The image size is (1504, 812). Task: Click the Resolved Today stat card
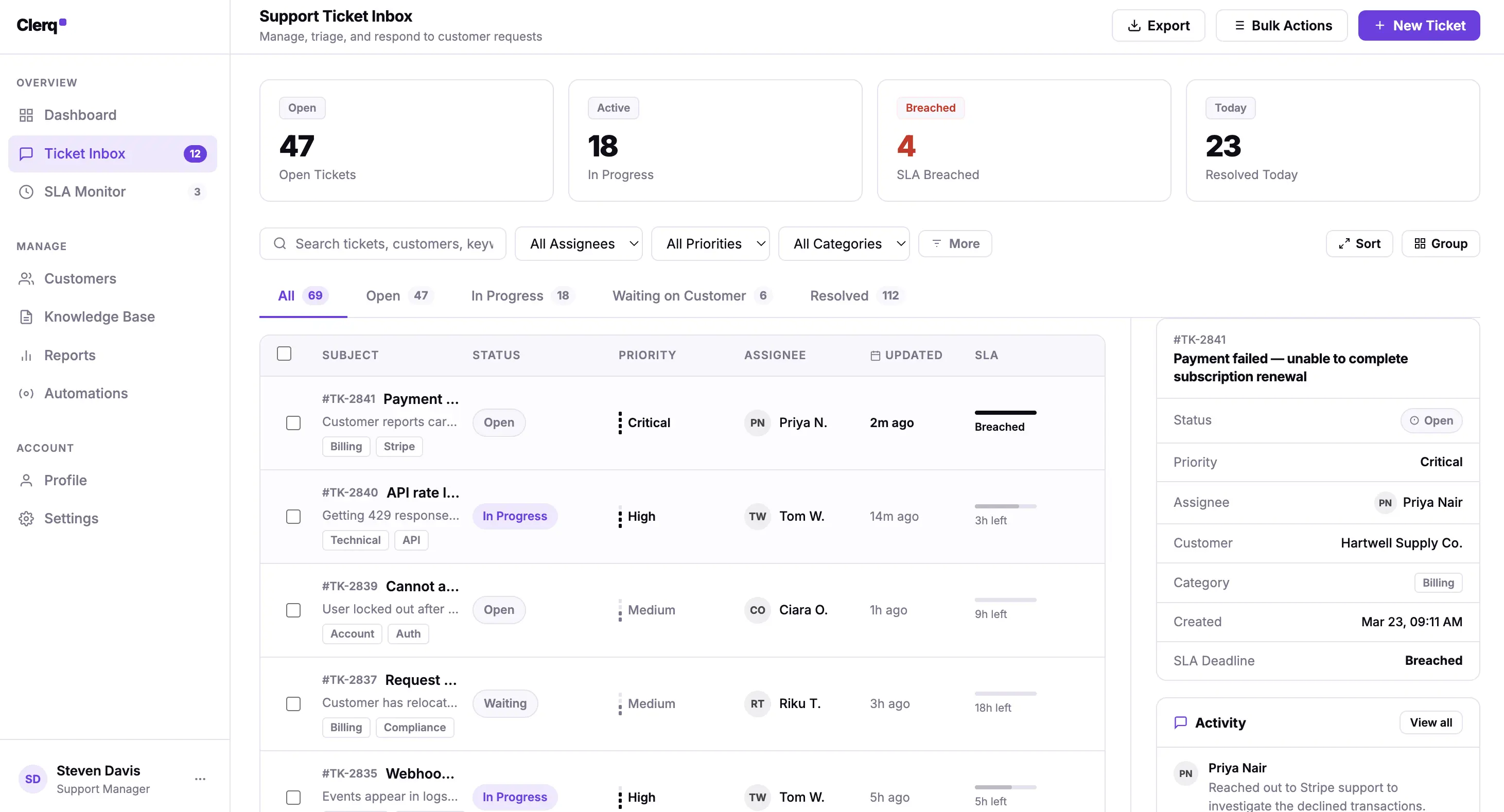click(1333, 140)
